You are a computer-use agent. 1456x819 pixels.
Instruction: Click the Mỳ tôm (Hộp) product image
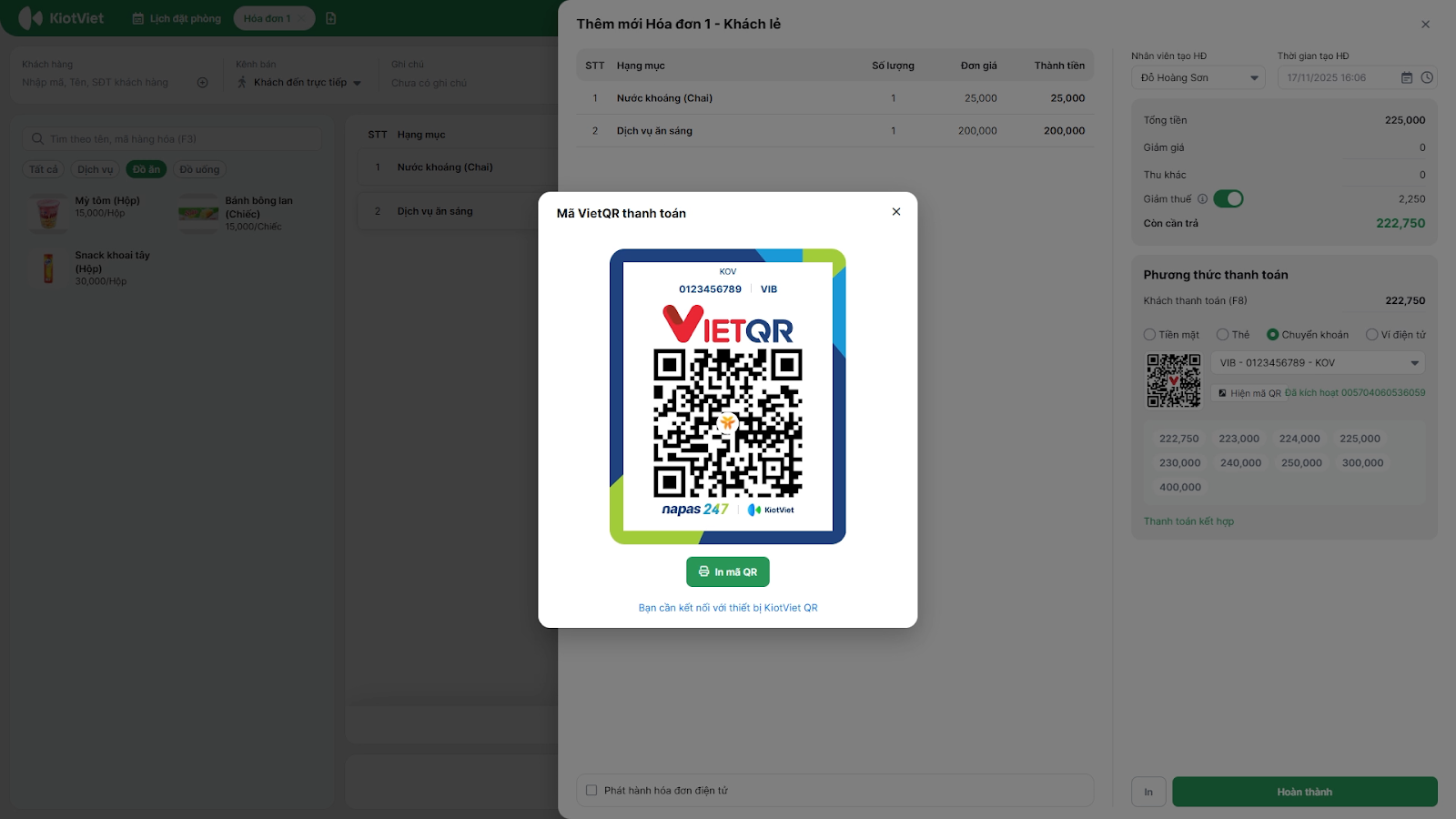pyautogui.click(x=47, y=213)
